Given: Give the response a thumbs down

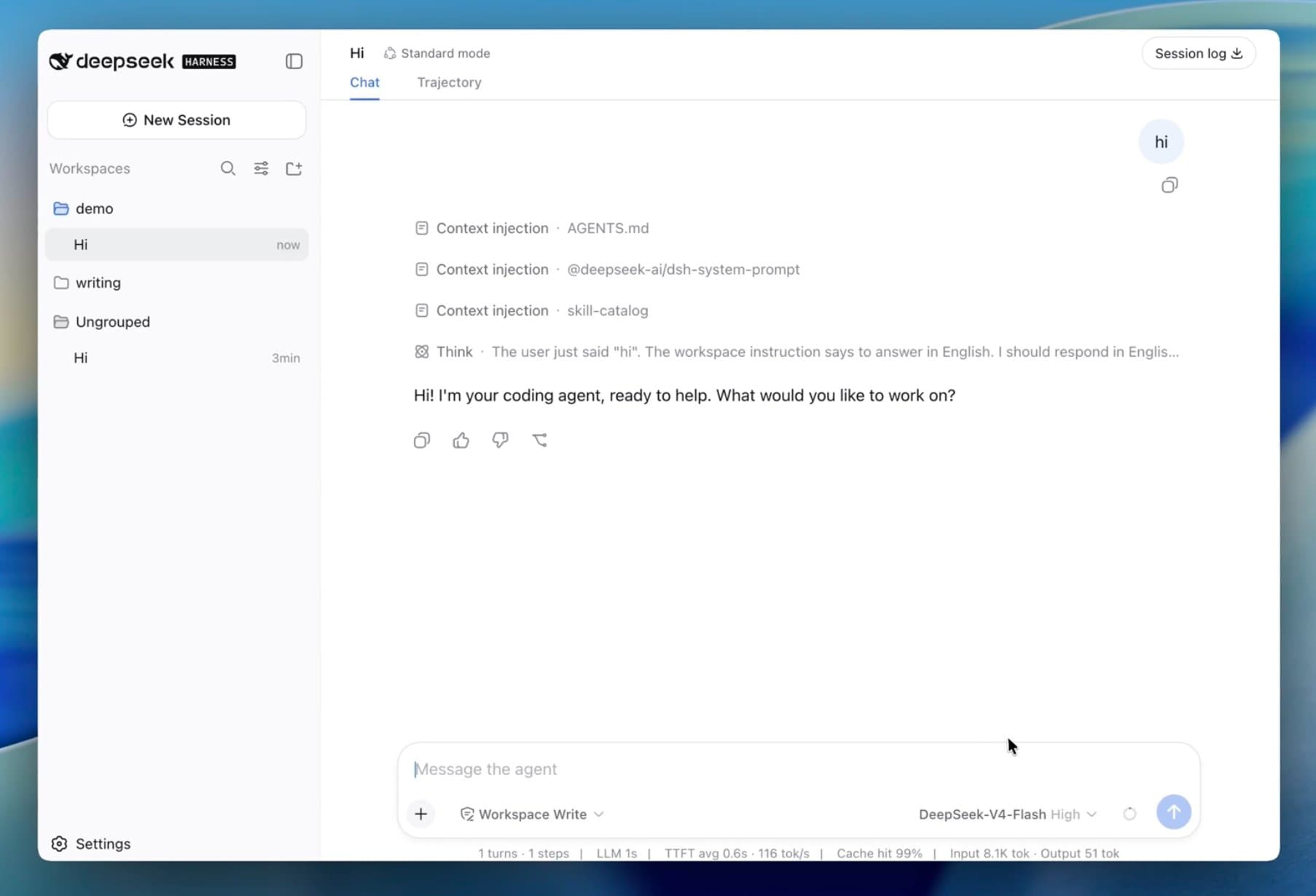Looking at the screenshot, I should [x=501, y=440].
